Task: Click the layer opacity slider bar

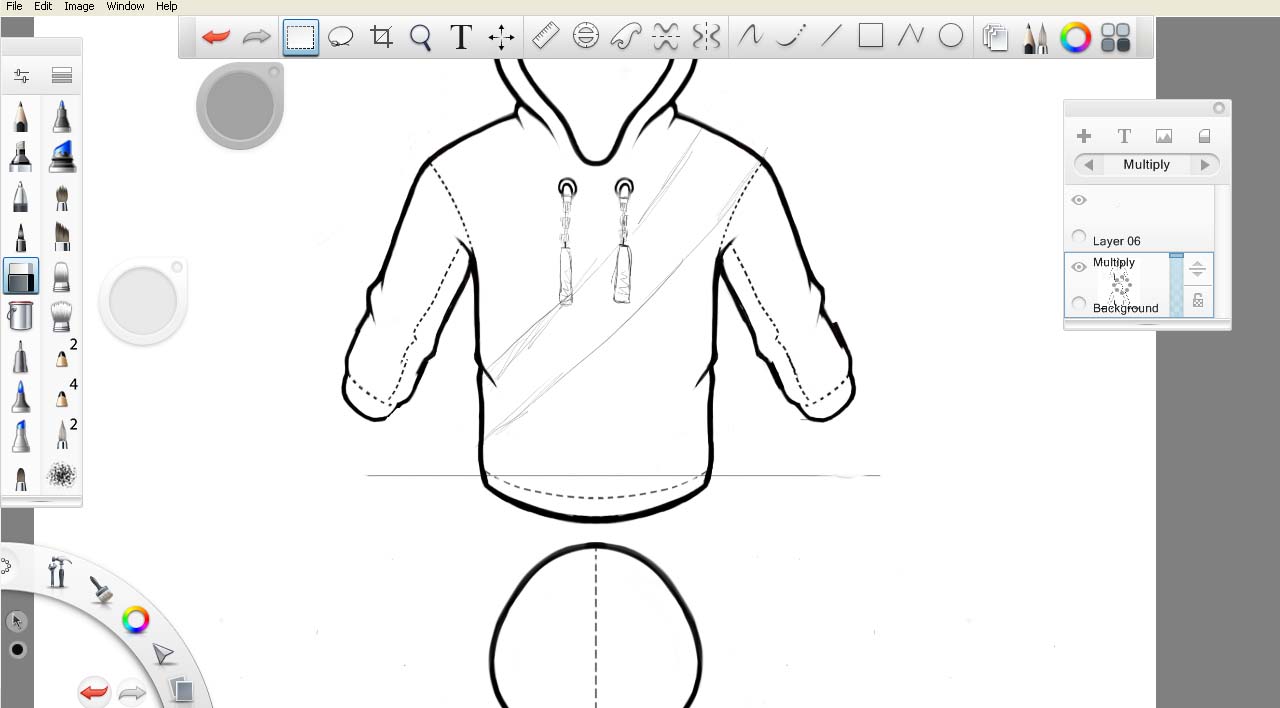Action: [1176, 285]
